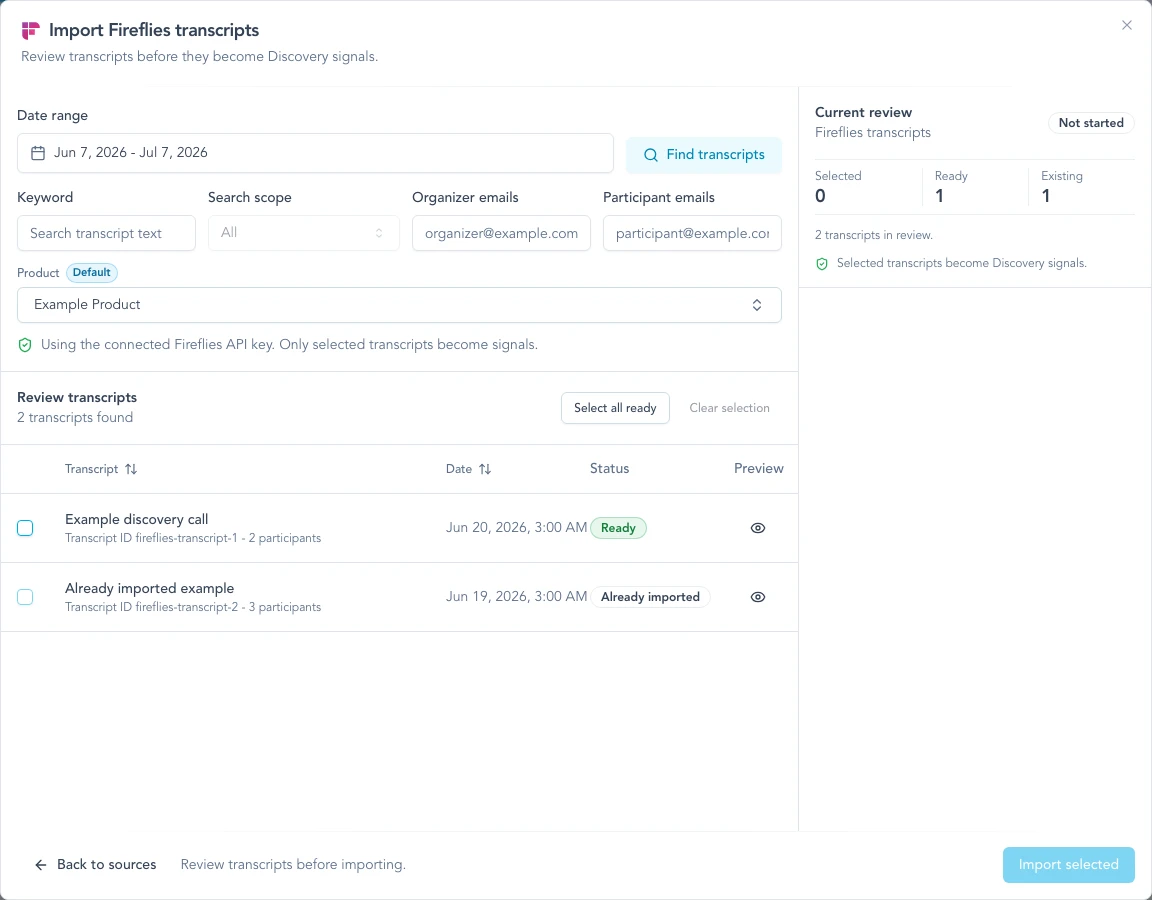Click the Ready status badge

point(618,528)
